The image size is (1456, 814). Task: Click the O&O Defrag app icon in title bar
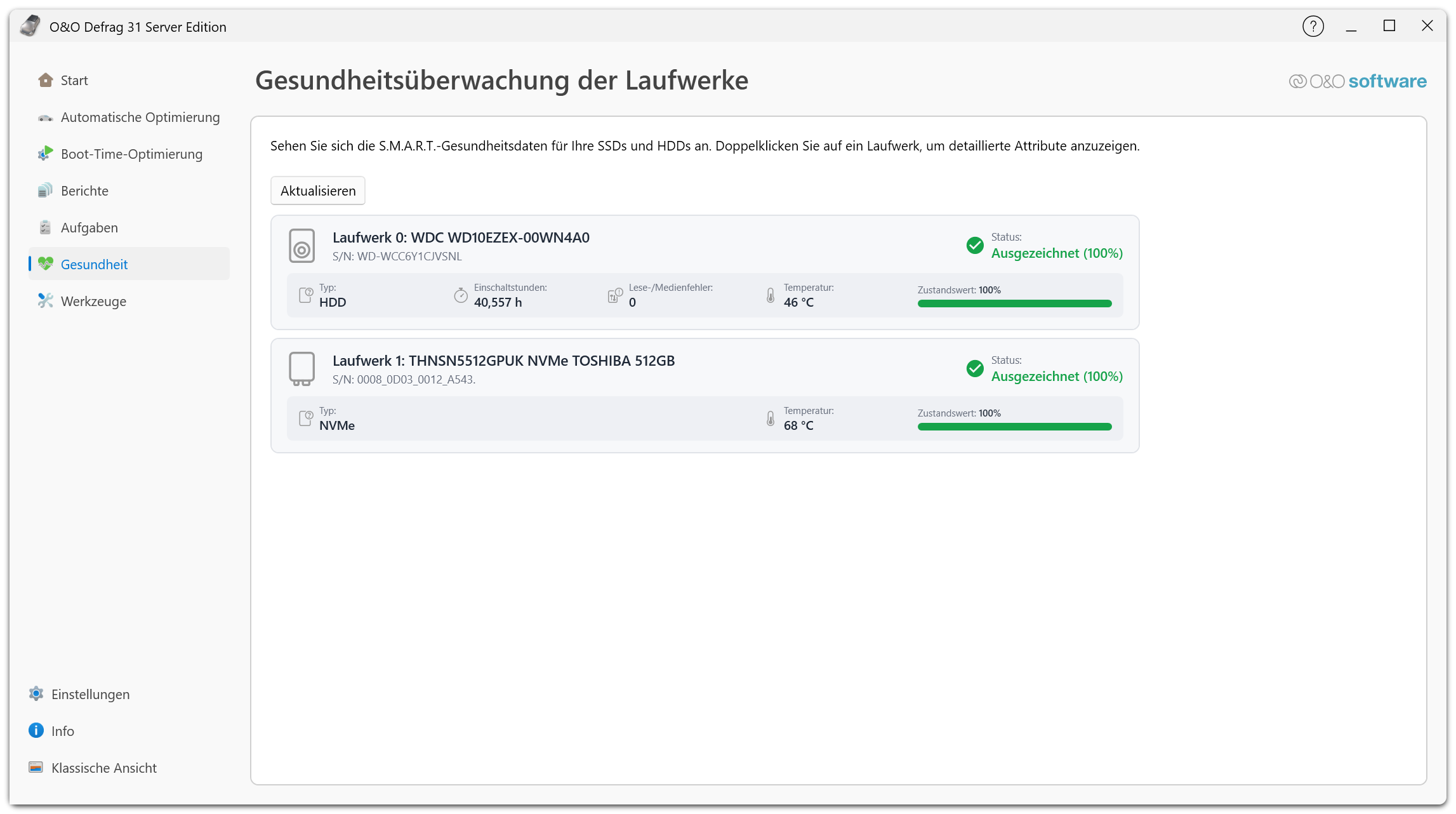coord(30,26)
